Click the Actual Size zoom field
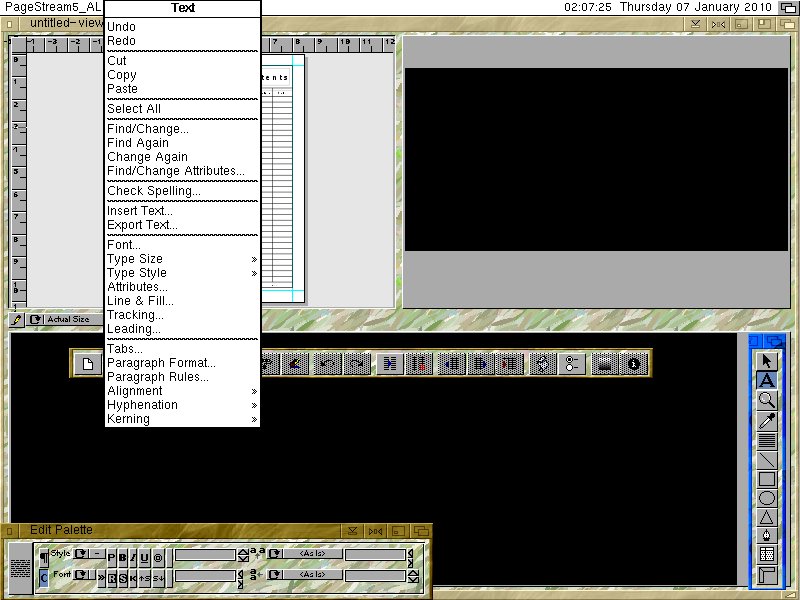Viewport: 800px width, 600px height. point(68,320)
